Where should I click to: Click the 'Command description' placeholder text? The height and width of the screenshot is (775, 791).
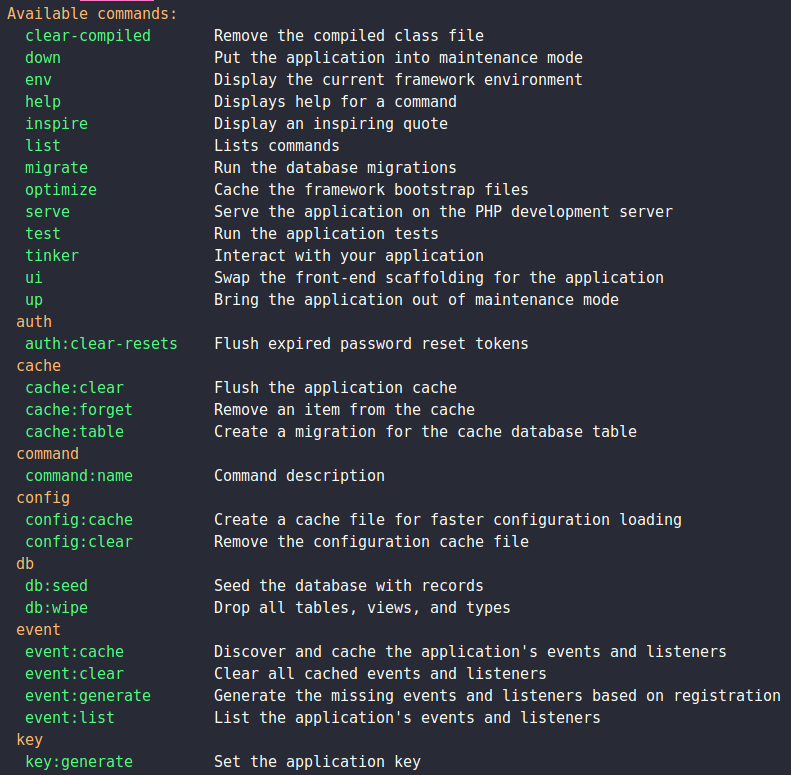click(x=299, y=476)
